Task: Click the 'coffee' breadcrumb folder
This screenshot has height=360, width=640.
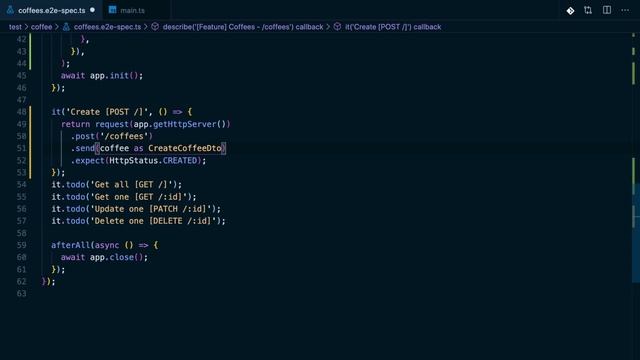Action: click(x=42, y=27)
